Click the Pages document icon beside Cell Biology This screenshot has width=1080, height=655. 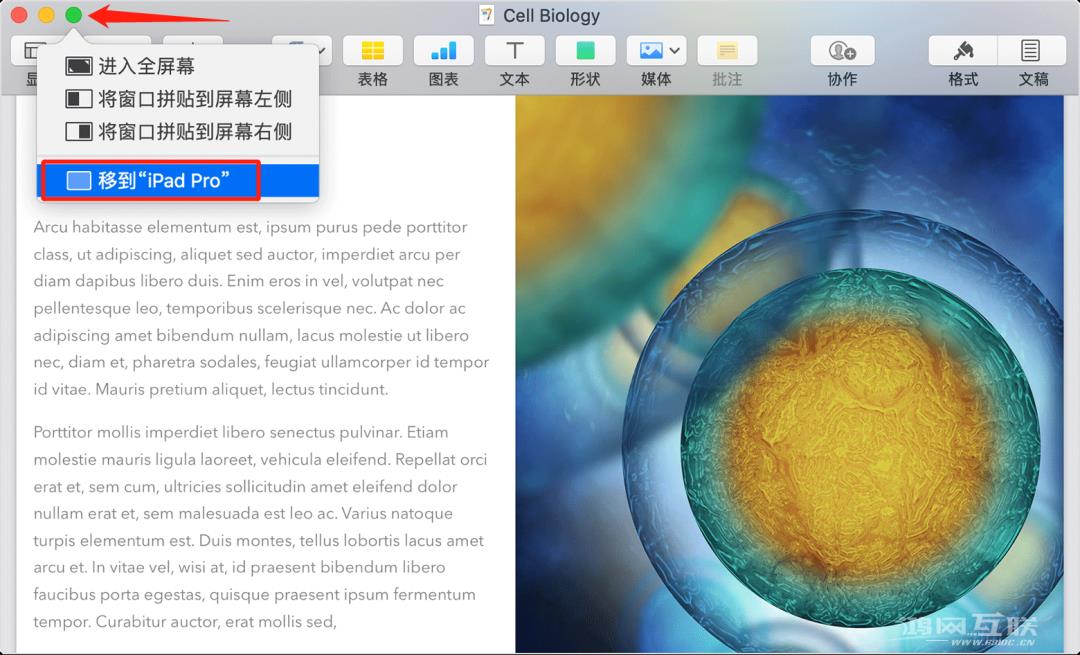tap(487, 15)
